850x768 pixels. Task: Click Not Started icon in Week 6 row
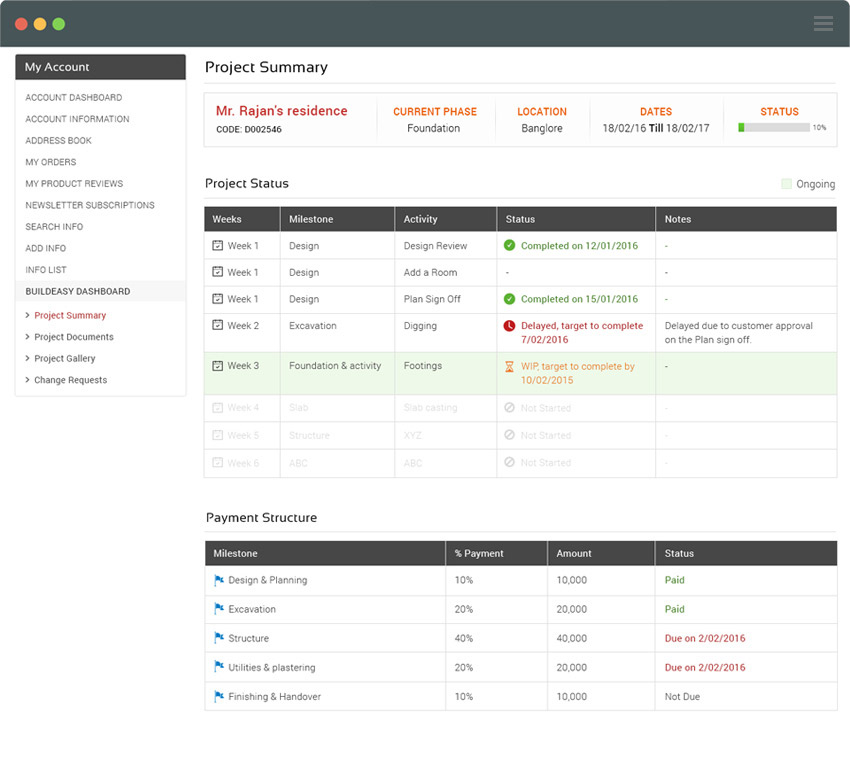(509, 462)
